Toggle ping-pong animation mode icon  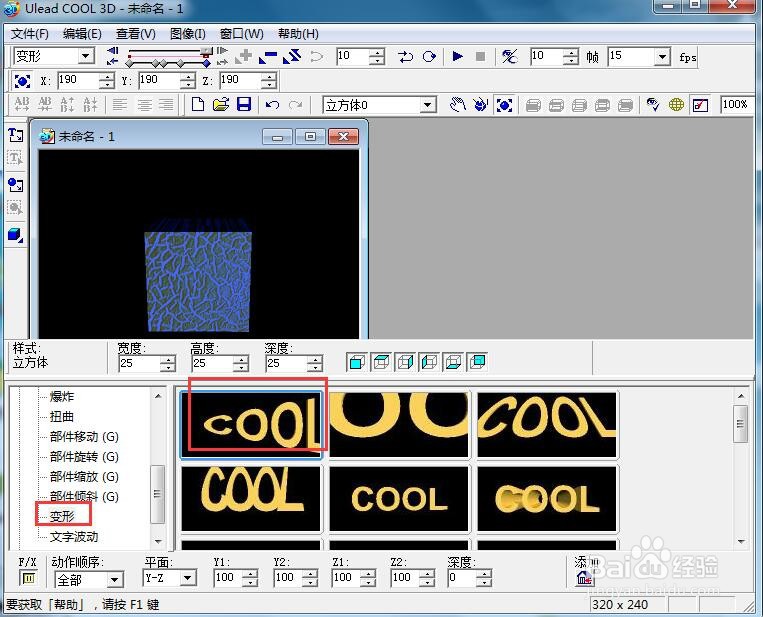click(x=405, y=56)
